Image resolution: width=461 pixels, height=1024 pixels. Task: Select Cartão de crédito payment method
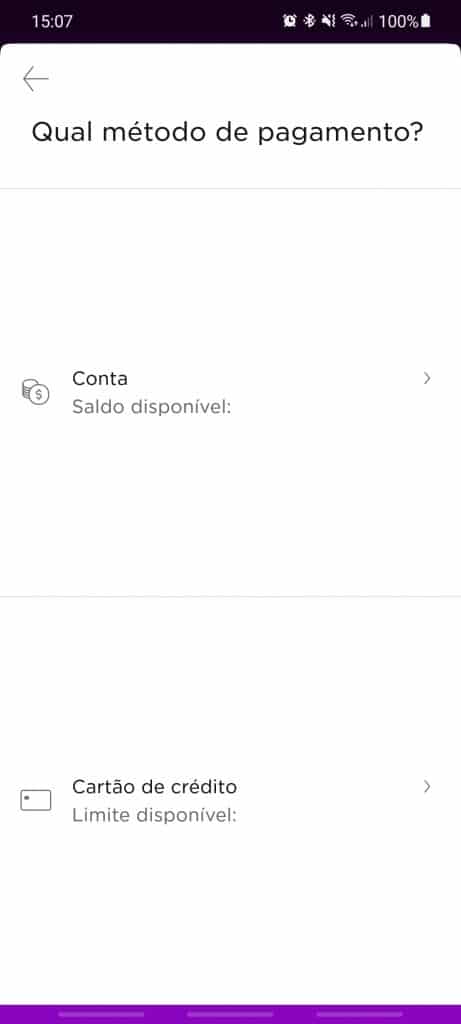coord(230,801)
